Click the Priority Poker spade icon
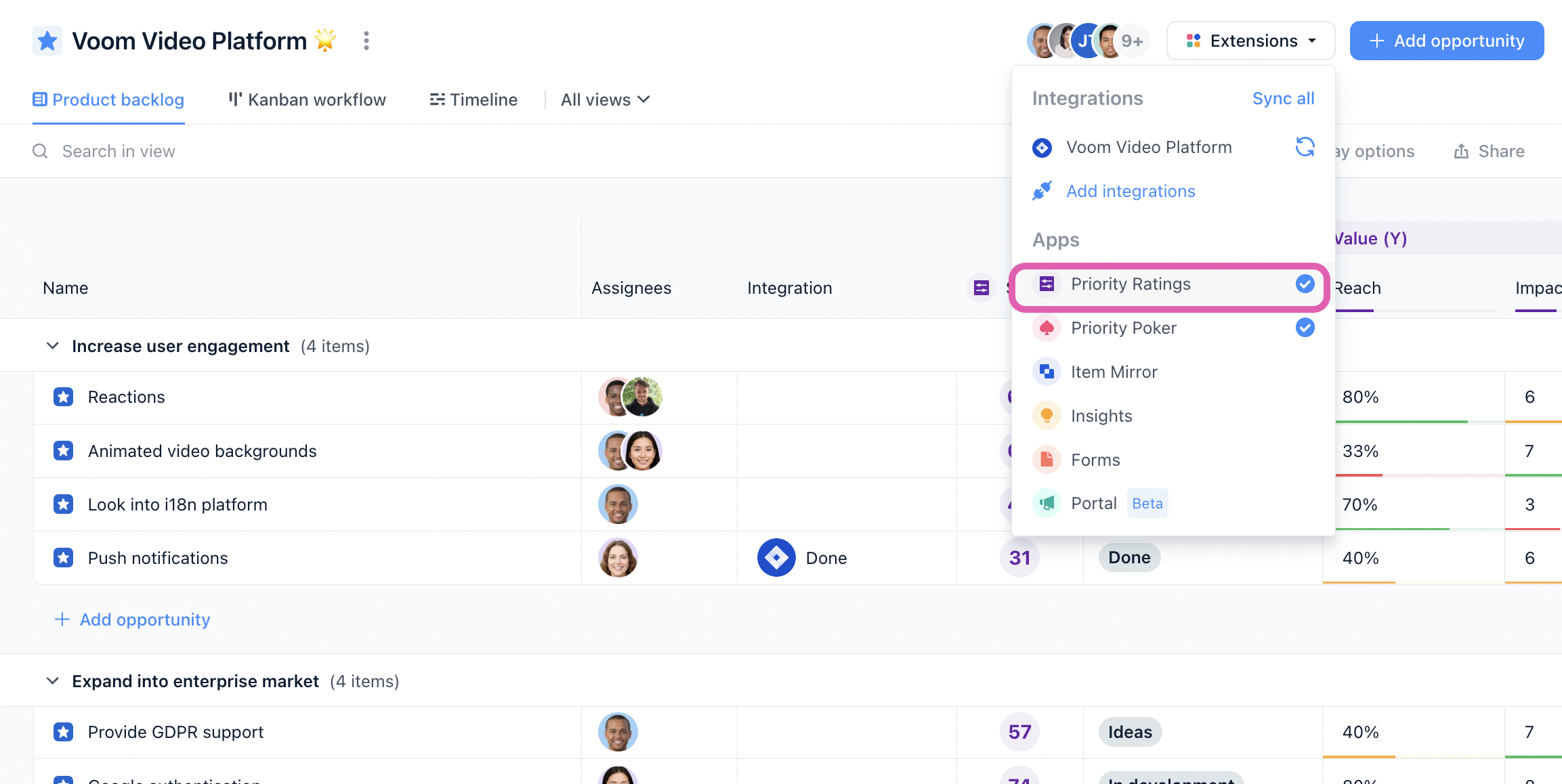 click(1047, 328)
